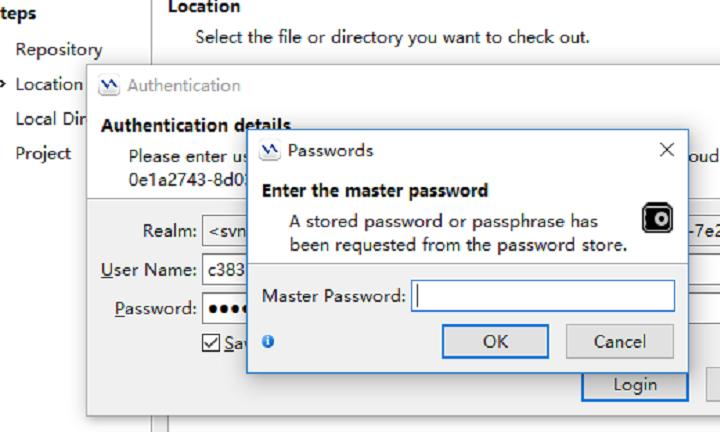Select the Project step
The image size is (720, 432).
(x=43, y=153)
